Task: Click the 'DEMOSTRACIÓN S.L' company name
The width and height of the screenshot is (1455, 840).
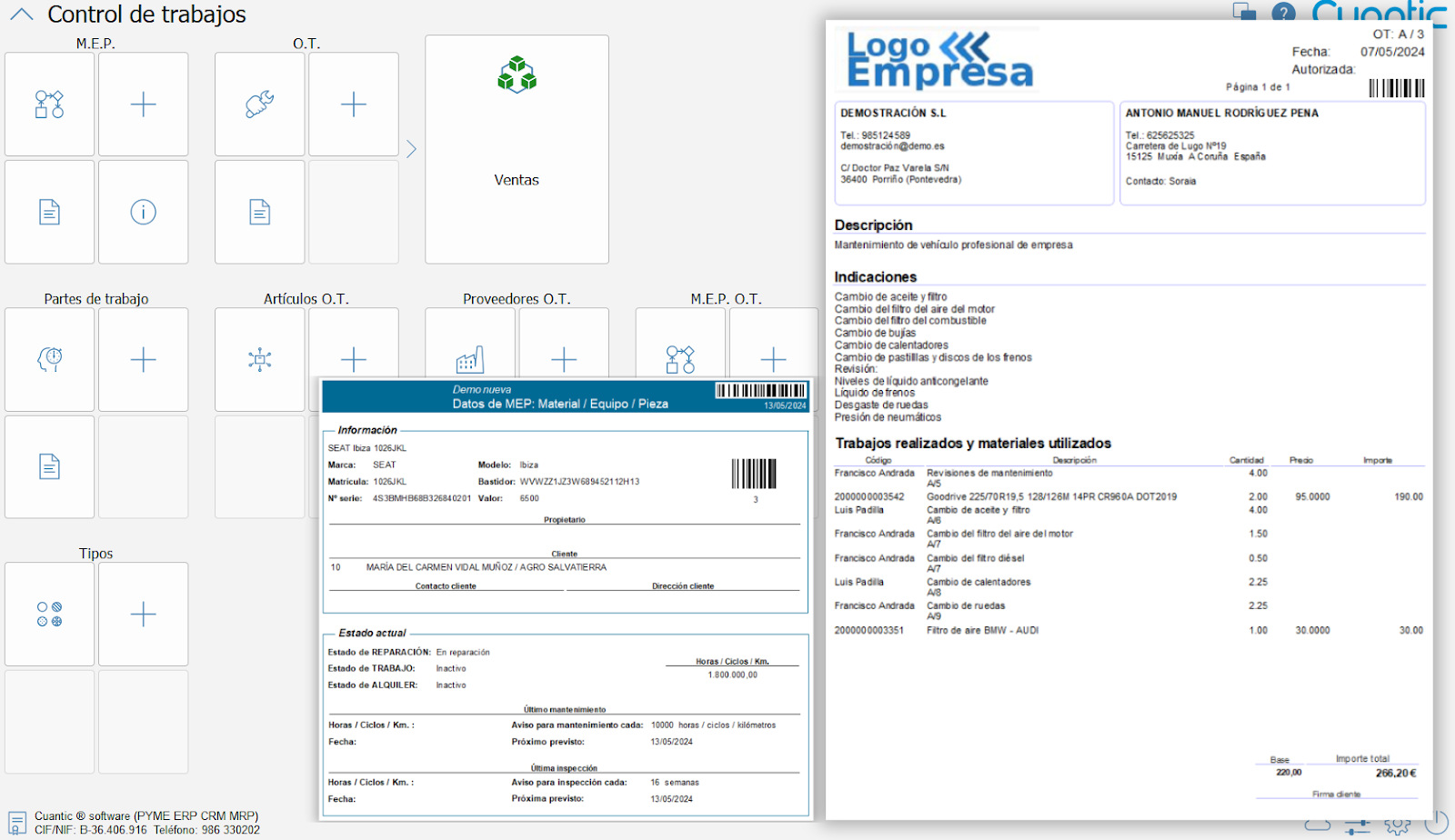Action: click(893, 114)
